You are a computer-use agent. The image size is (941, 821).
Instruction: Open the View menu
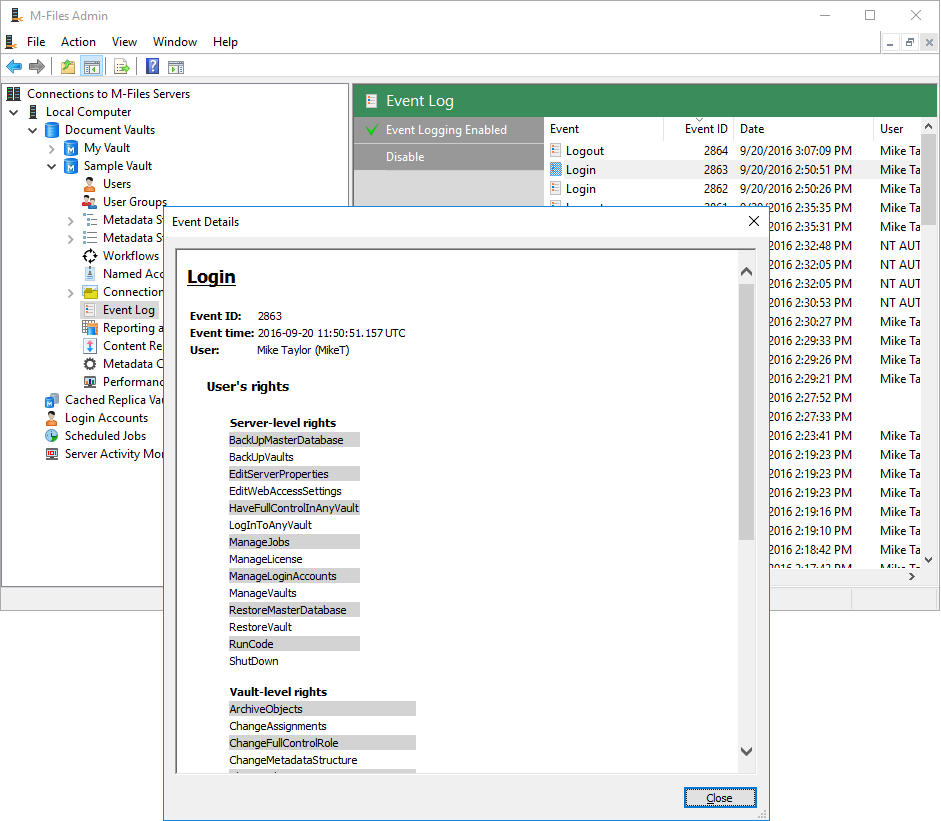pyautogui.click(x=124, y=42)
